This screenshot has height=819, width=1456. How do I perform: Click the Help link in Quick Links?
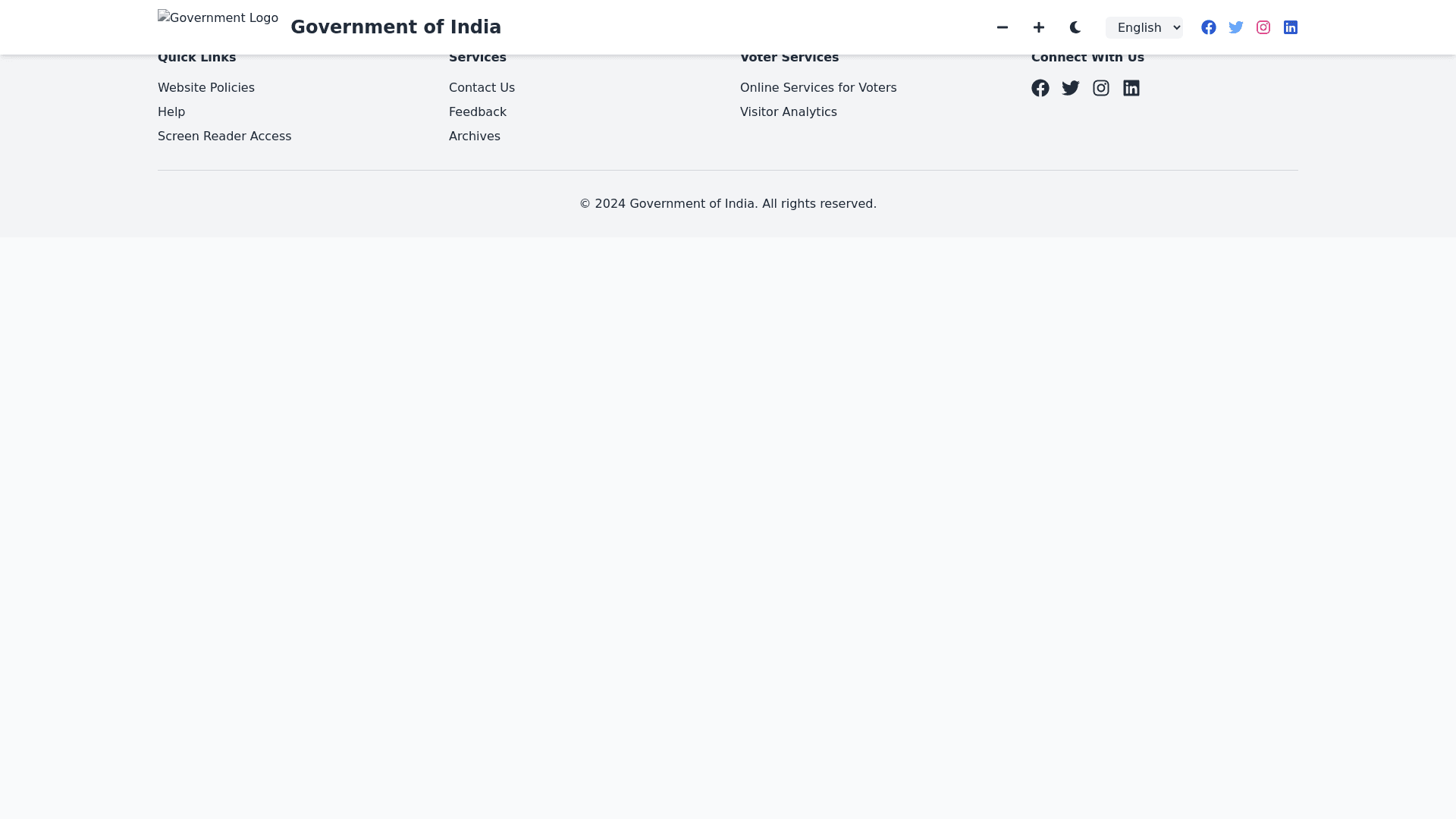click(x=171, y=112)
